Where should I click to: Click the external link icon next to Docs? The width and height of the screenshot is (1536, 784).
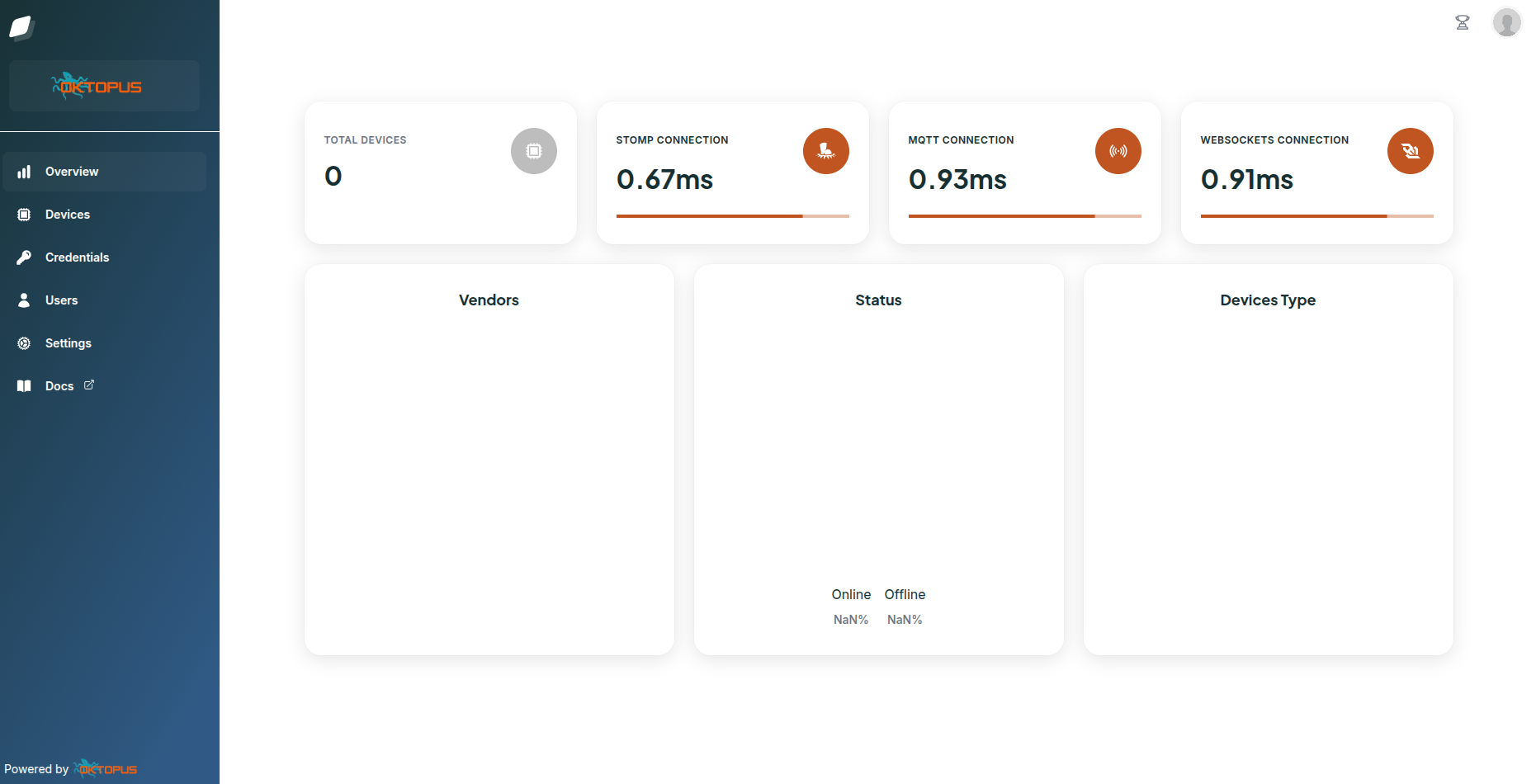(x=89, y=385)
